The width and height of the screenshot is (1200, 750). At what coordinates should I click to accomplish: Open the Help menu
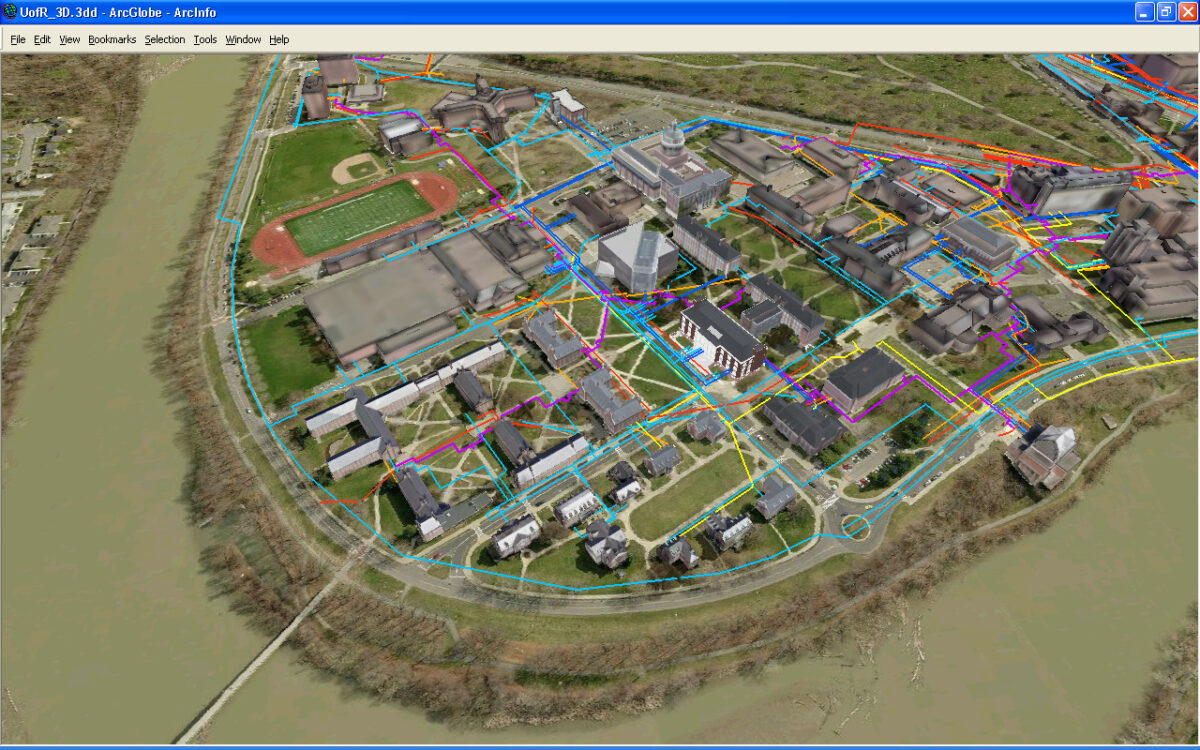click(x=279, y=40)
